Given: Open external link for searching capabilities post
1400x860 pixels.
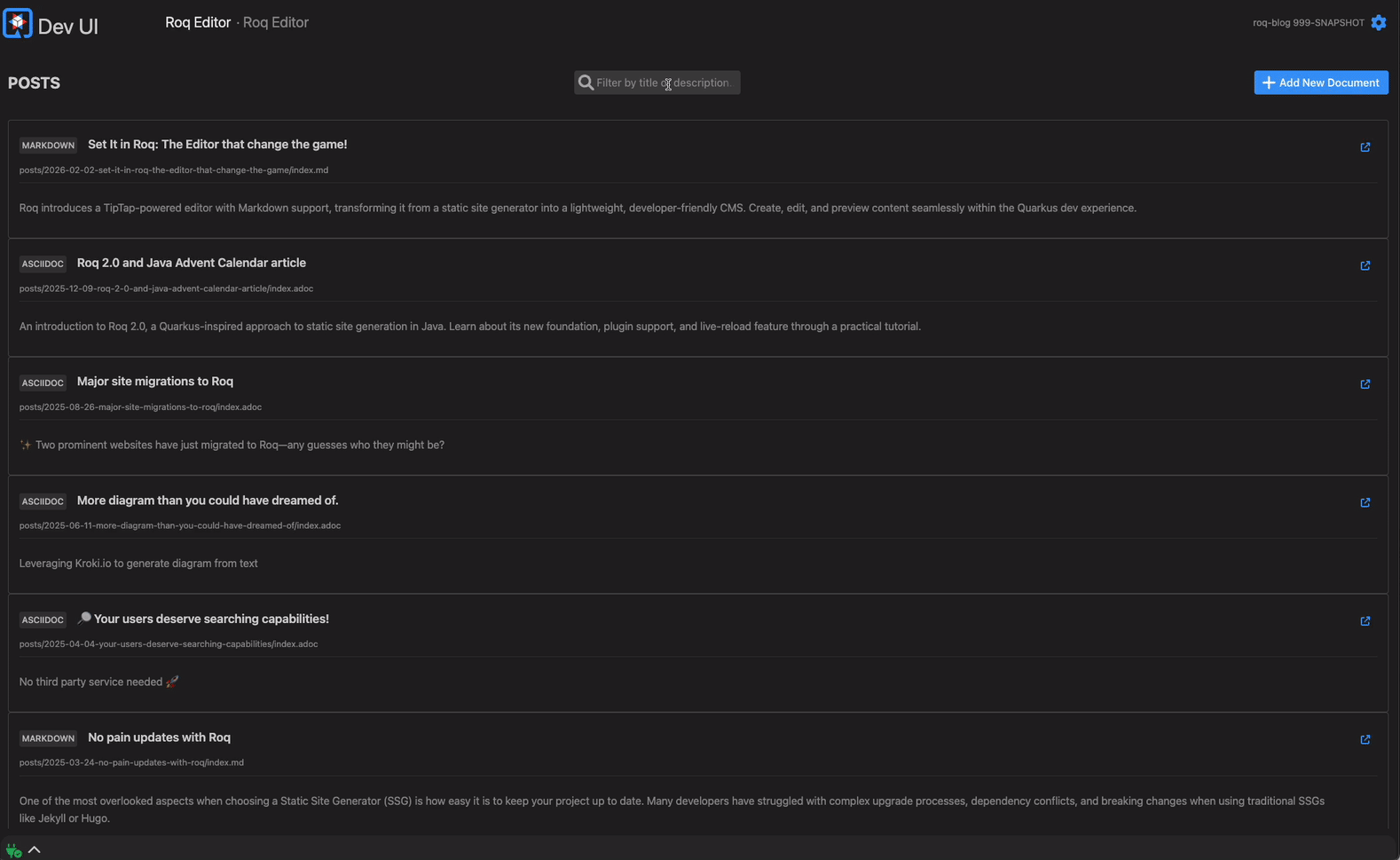Looking at the screenshot, I should click(1365, 621).
